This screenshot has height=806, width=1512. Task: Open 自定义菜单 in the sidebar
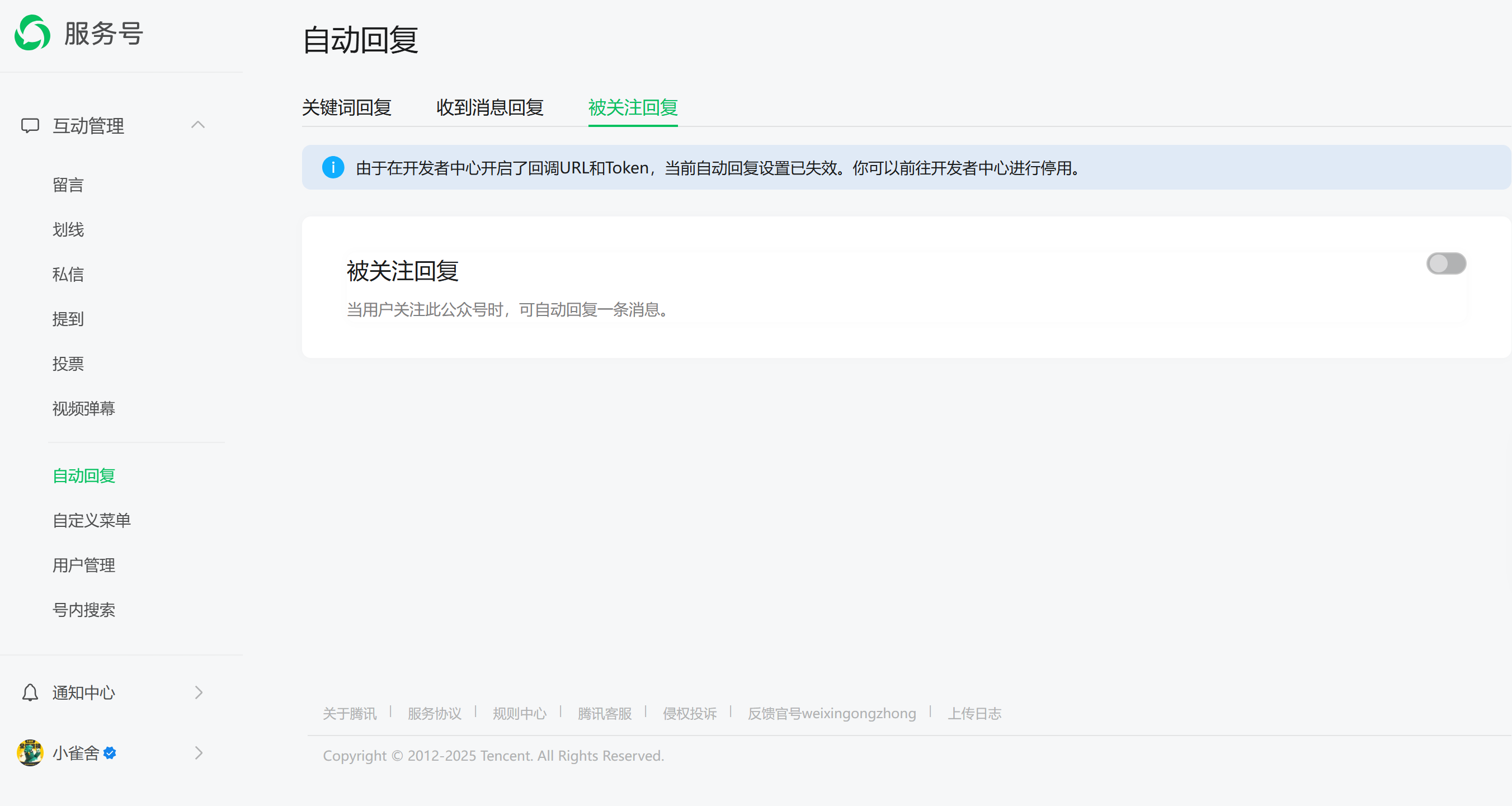[x=92, y=520]
